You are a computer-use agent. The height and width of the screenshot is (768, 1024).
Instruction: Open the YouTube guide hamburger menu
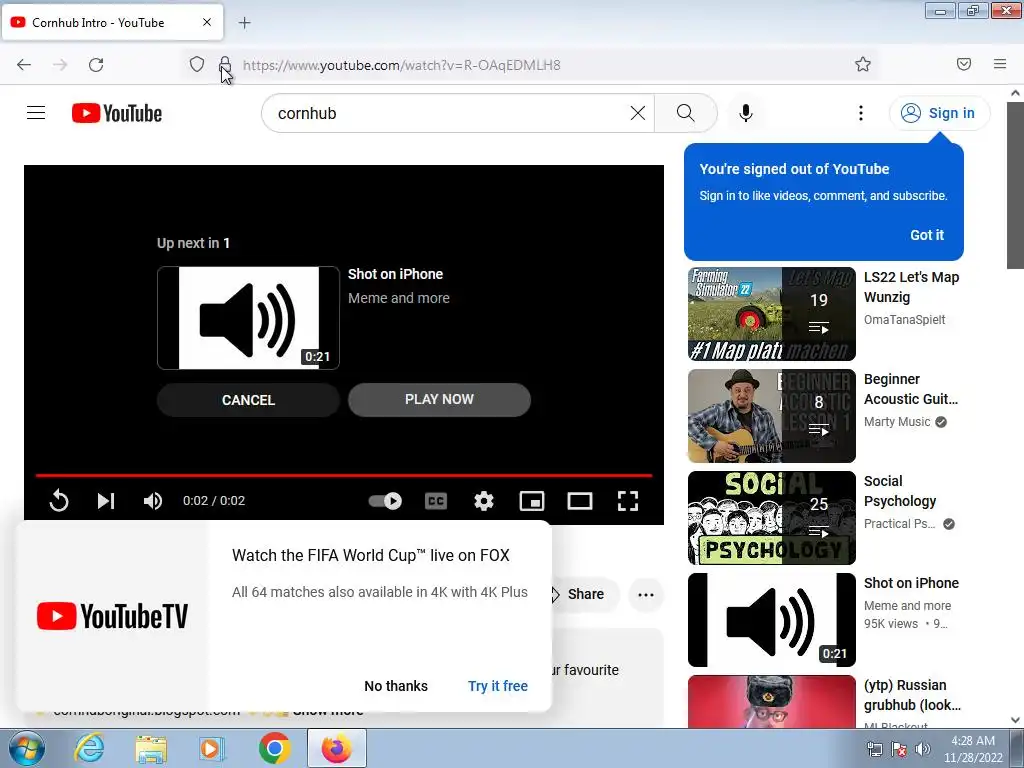[x=36, y=113]
